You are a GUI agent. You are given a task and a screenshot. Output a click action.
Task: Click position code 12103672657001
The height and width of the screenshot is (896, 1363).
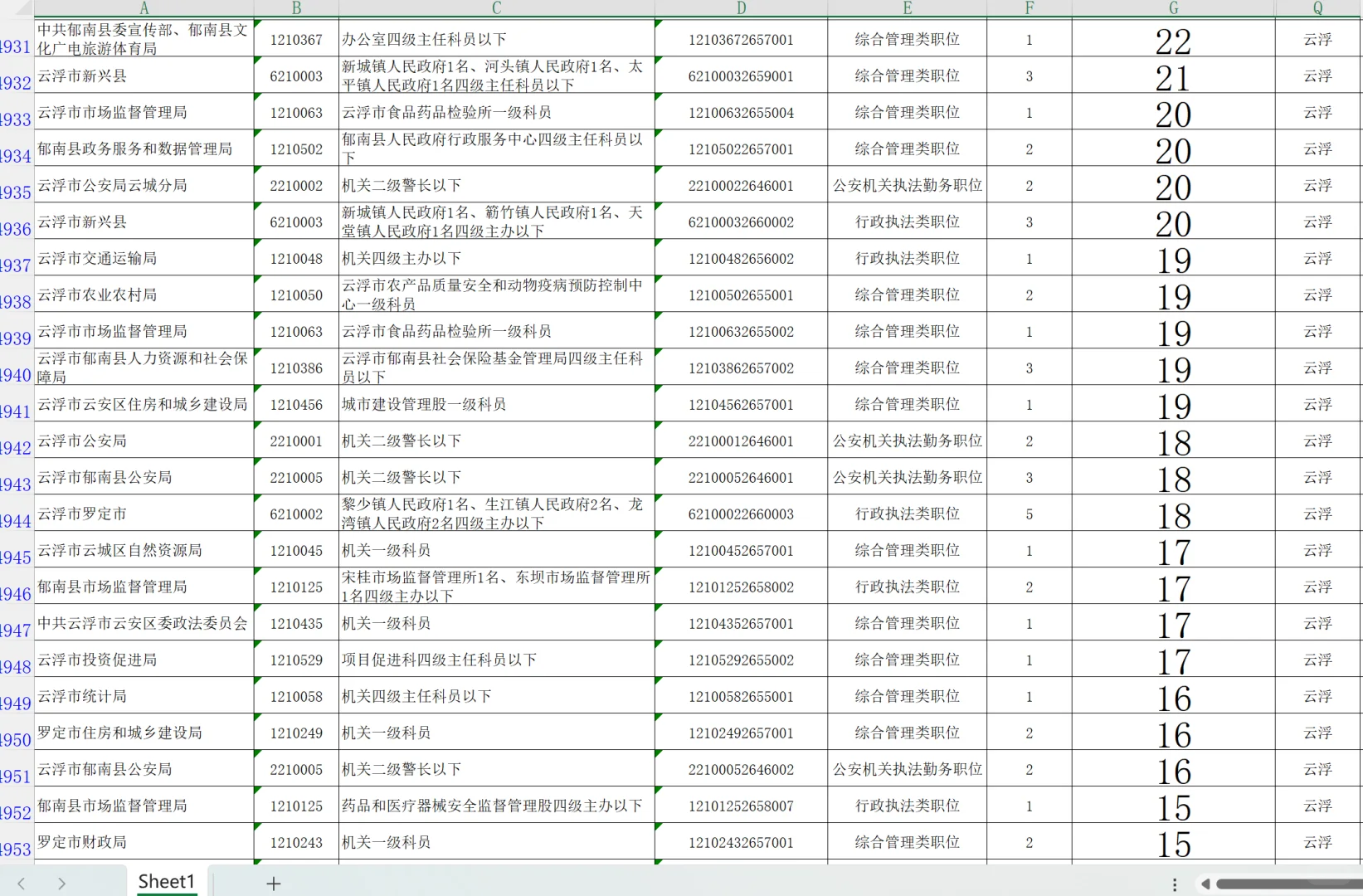click(741, 39)
